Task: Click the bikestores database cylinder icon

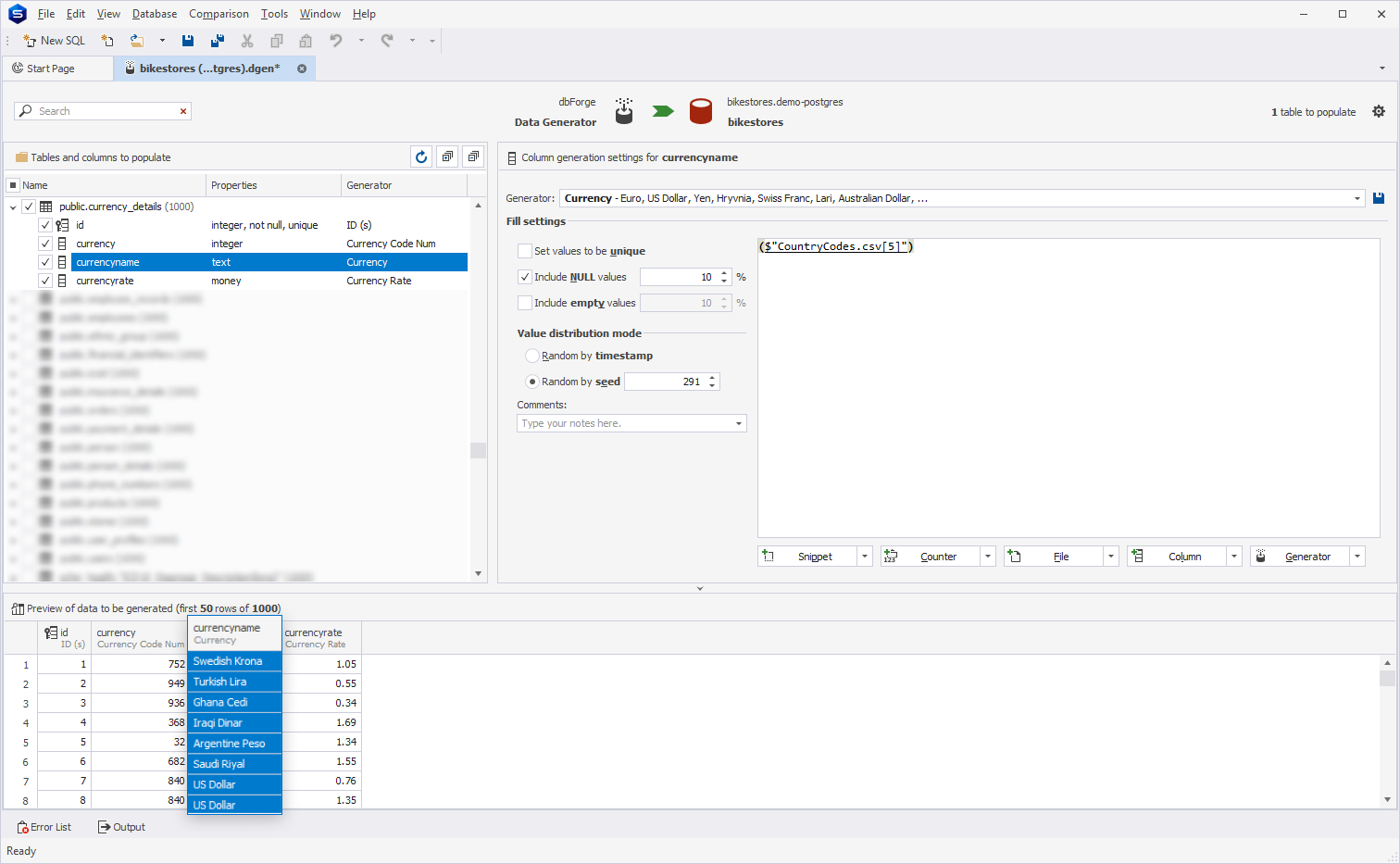Action: tap(701, 112)
